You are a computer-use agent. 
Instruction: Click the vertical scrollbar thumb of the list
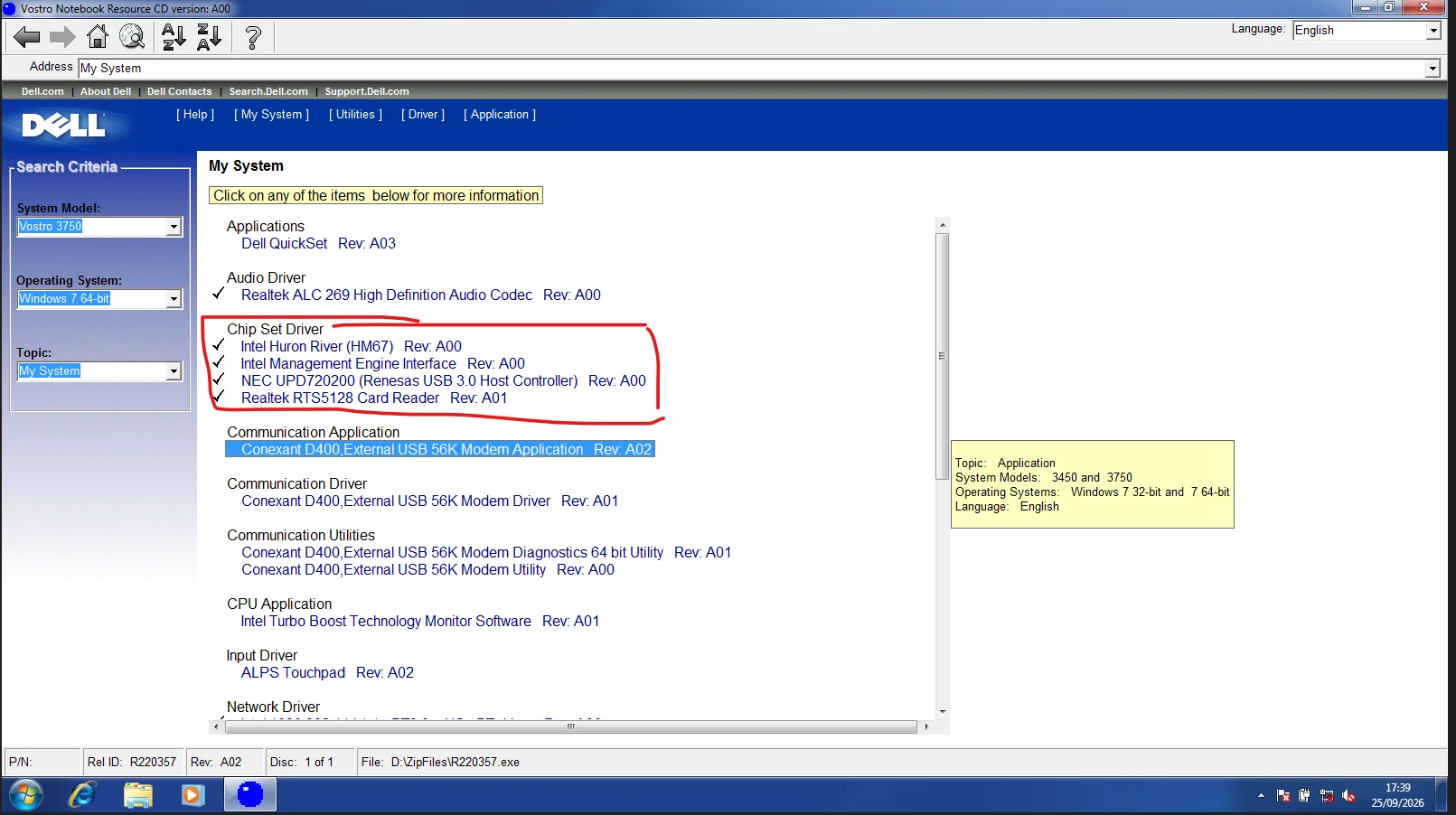click(x=942, y=356)
